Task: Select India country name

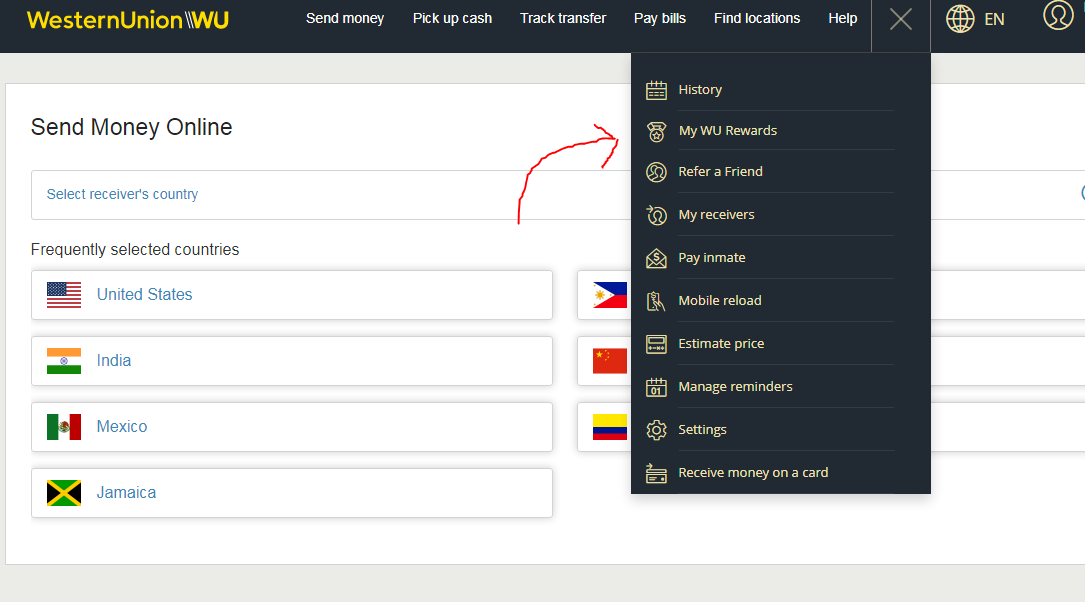Action: tap(113, 361)
